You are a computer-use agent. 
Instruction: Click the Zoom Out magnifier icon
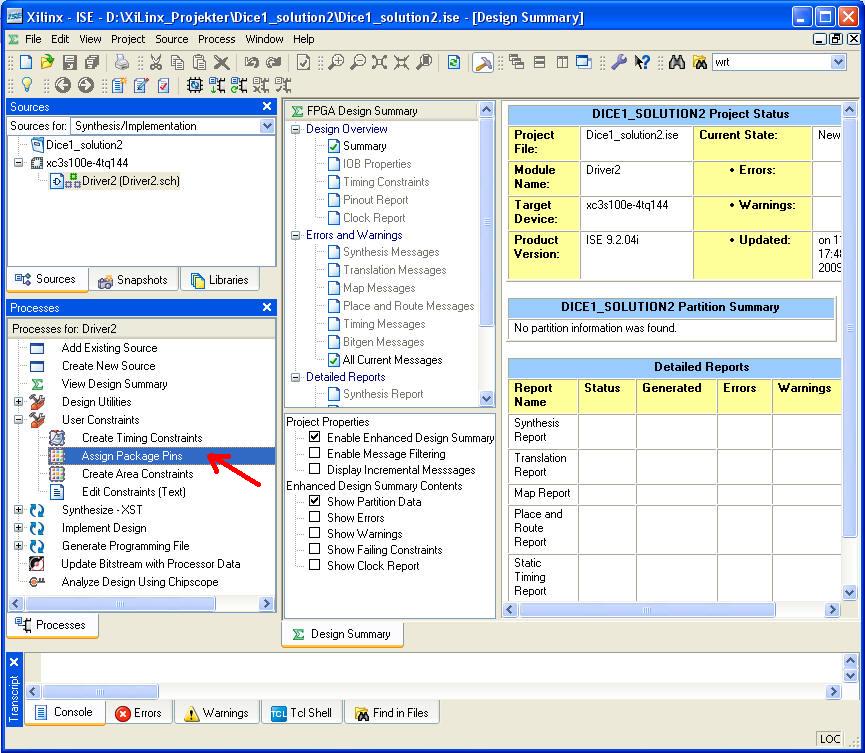358,62
